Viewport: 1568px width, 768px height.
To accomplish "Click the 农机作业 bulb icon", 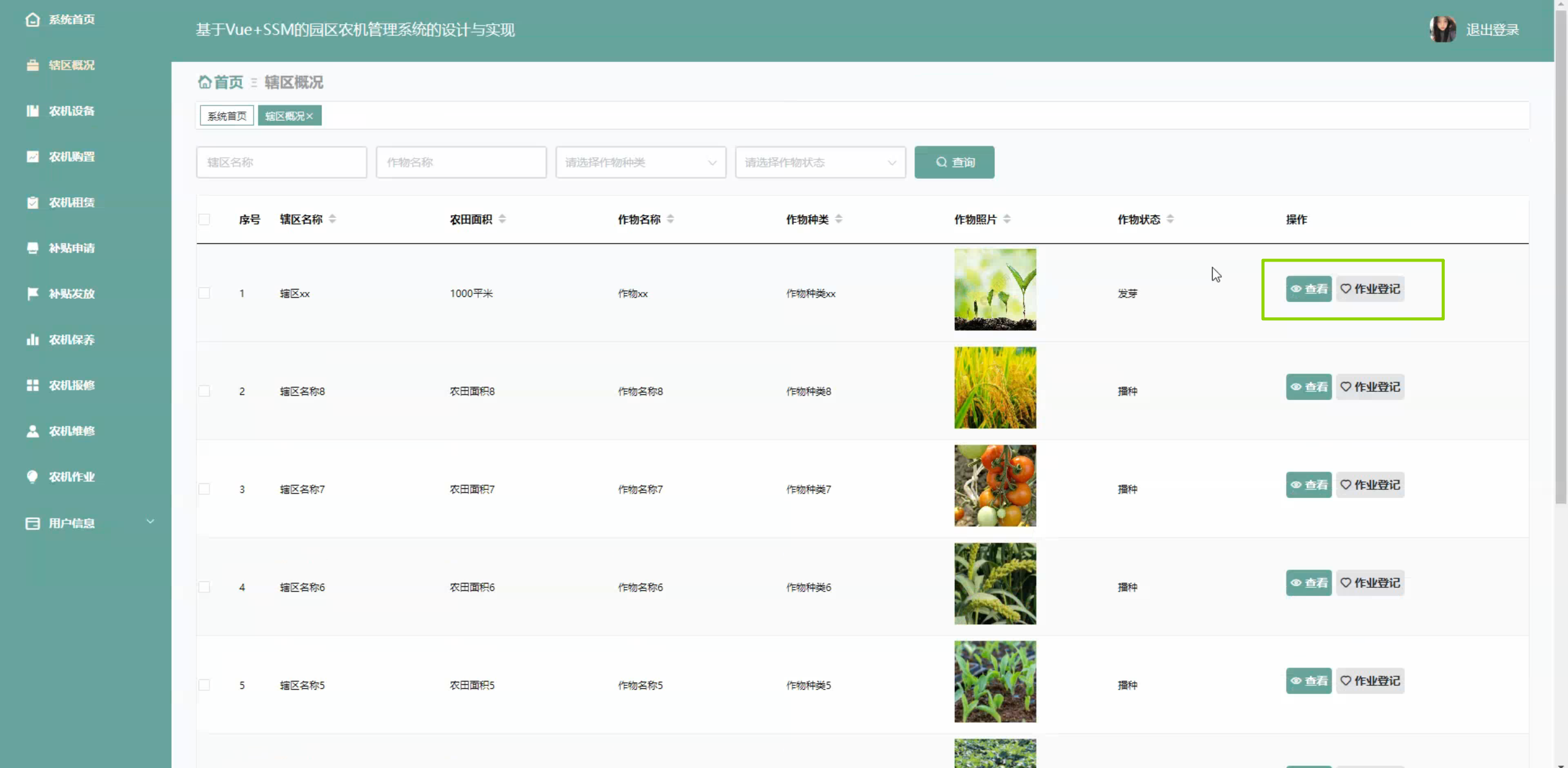I will click(32, 476).
